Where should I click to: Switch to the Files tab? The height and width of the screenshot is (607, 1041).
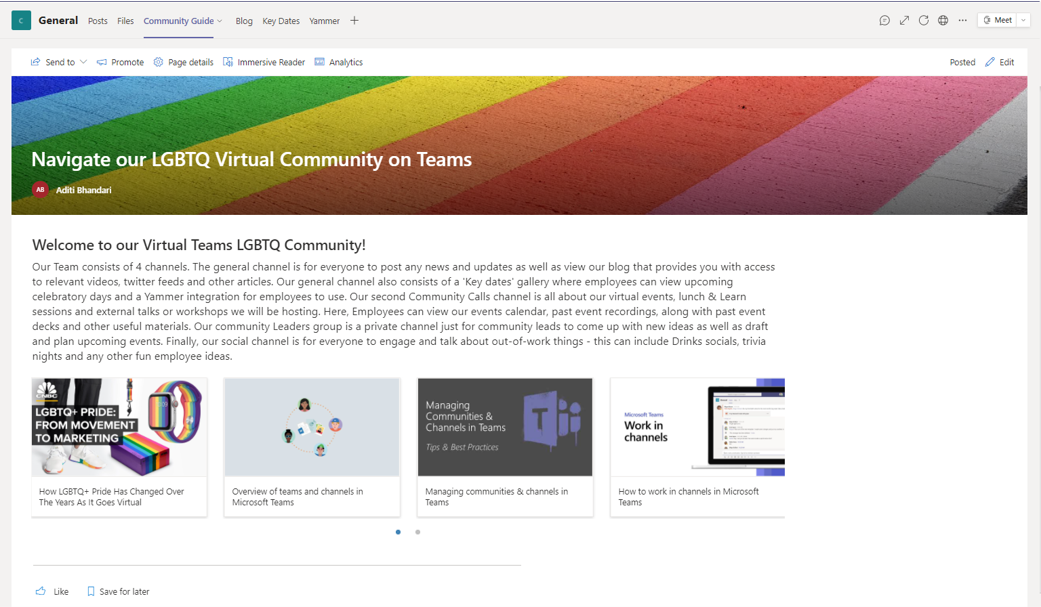tap(125, 21)
